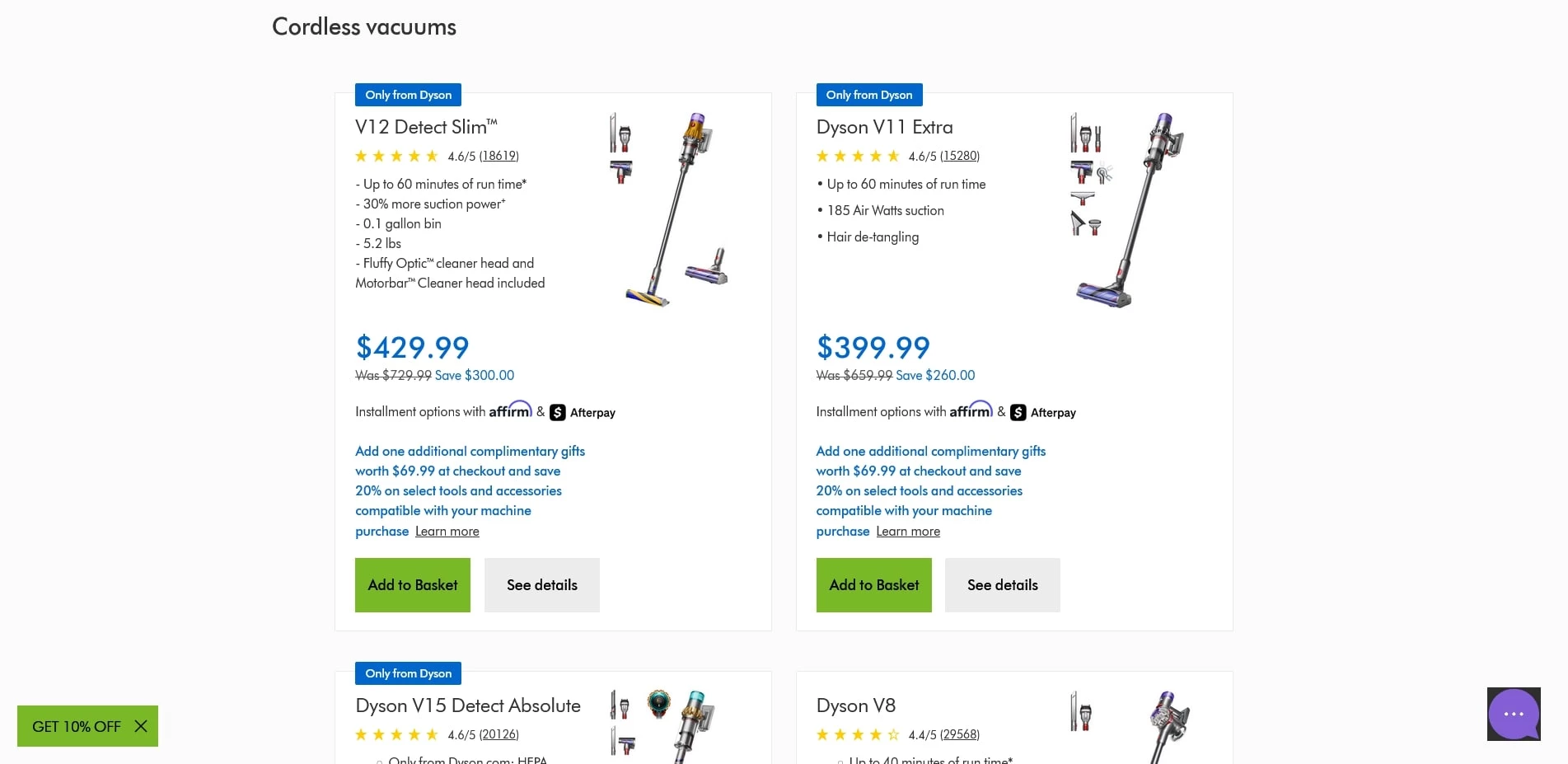Click the Affirm logo on V11 card
The width and height of the screenshot is (1568, 764).
pyautogui.click(x=971, y=410)
